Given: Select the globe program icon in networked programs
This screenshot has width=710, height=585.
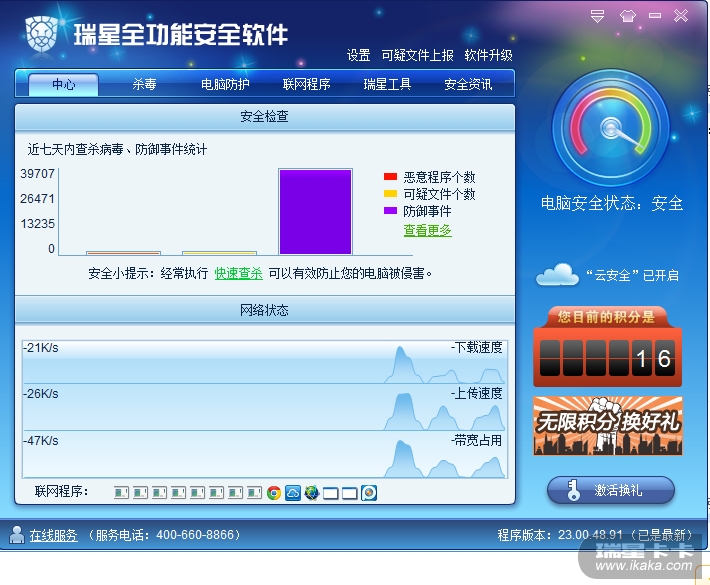Looking at the screenshot, I should [x=312, y=493].
